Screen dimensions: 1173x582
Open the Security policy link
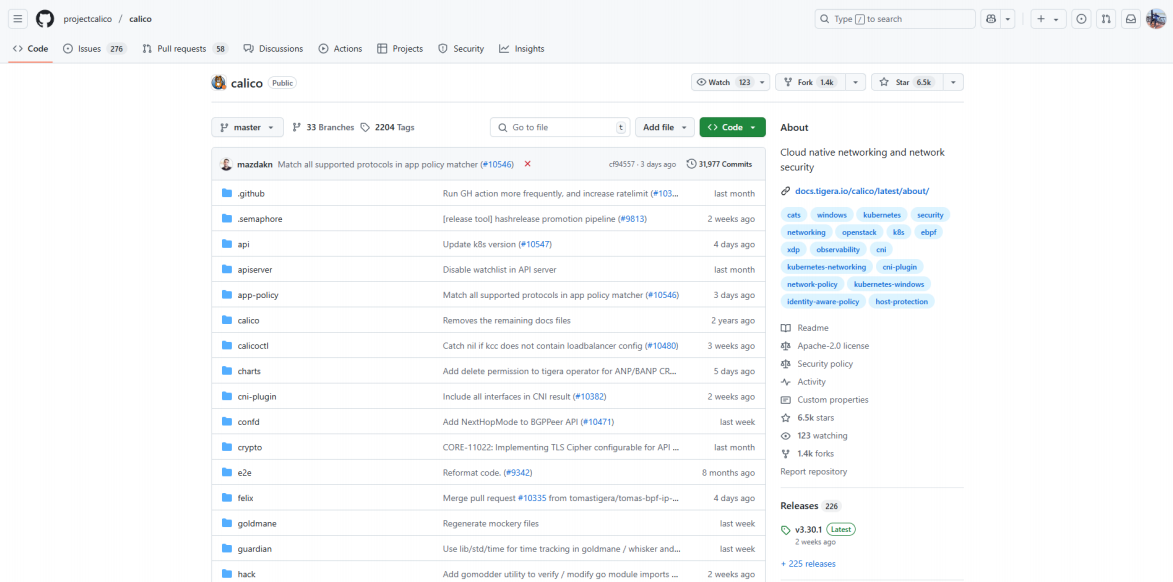coord(824,364)
